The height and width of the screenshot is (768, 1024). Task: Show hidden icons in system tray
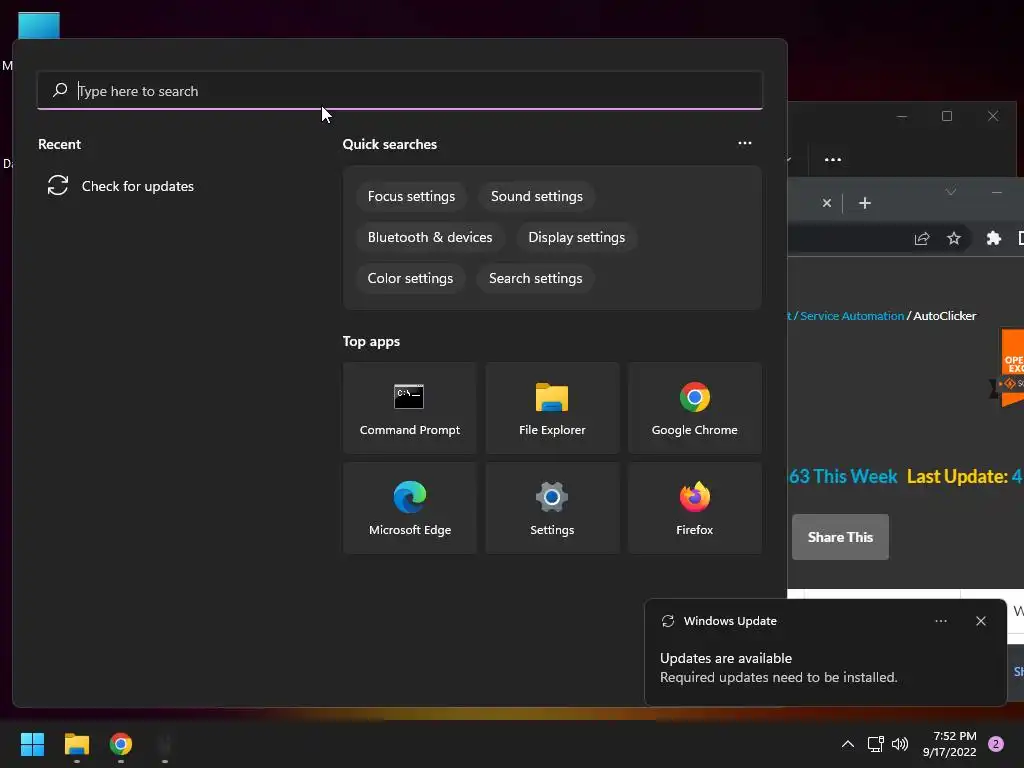[x=847, y=744]
